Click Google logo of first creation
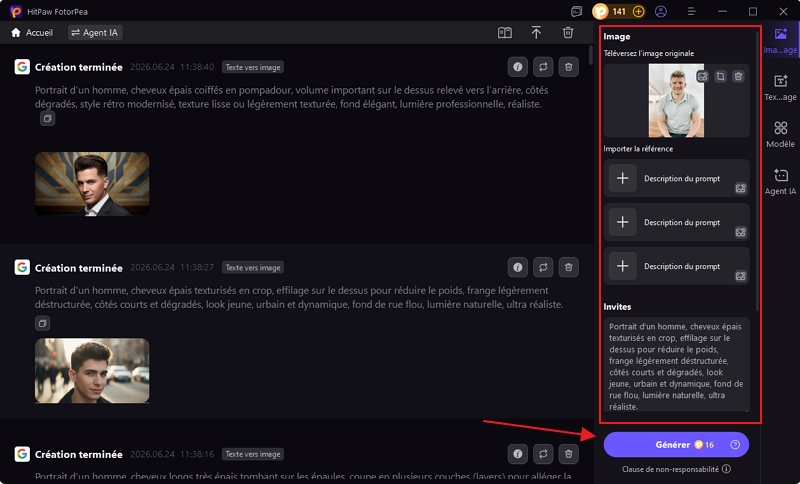Screen dimensions: 800x484 pyautogui.click(x=22, y=67)
